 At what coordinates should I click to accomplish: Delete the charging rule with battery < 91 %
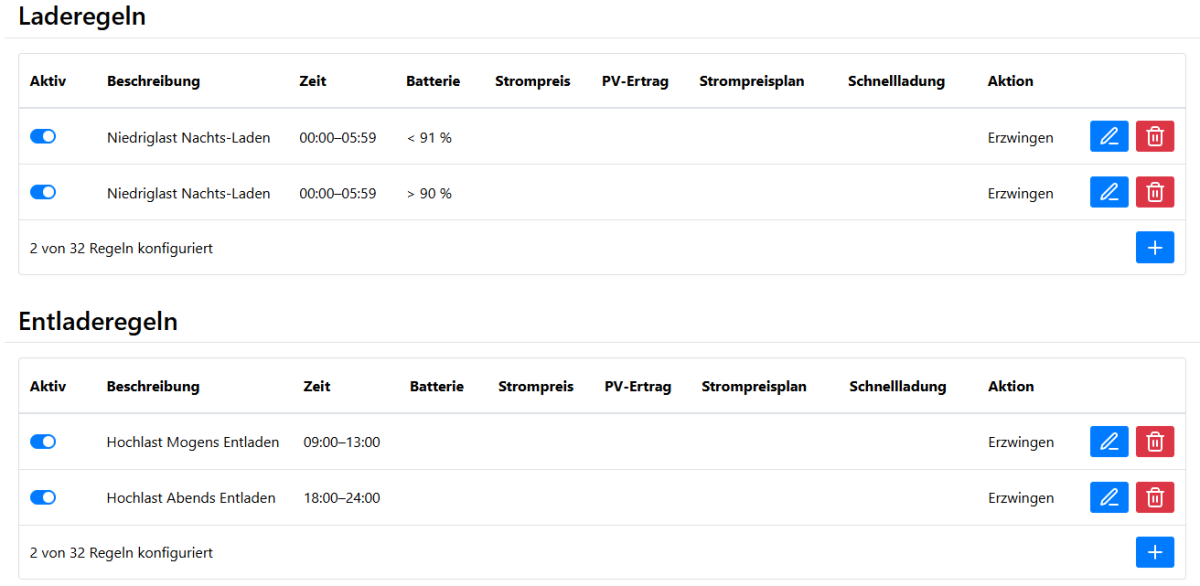[1154, 137]
